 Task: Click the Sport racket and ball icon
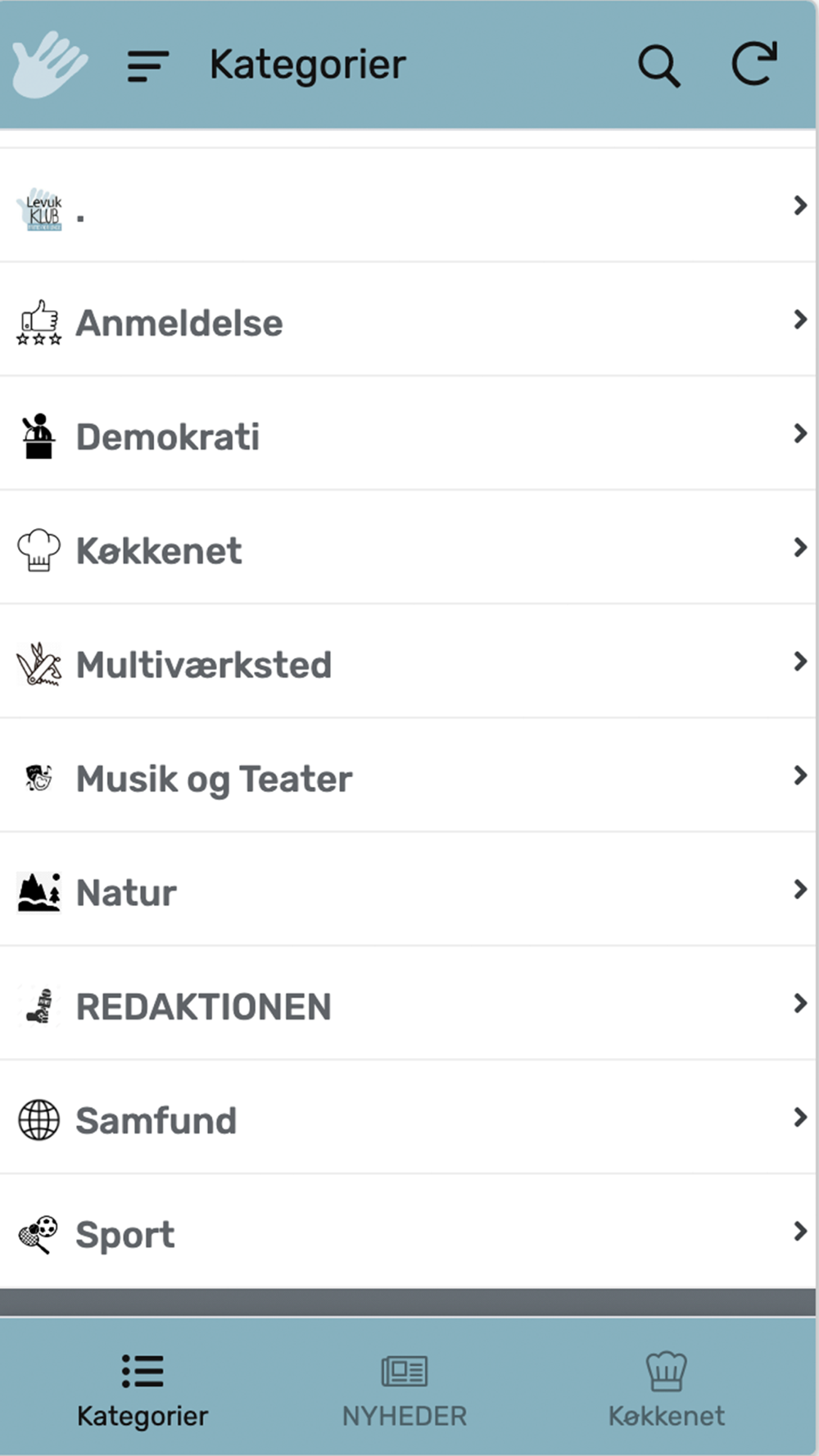(38, 1234)
